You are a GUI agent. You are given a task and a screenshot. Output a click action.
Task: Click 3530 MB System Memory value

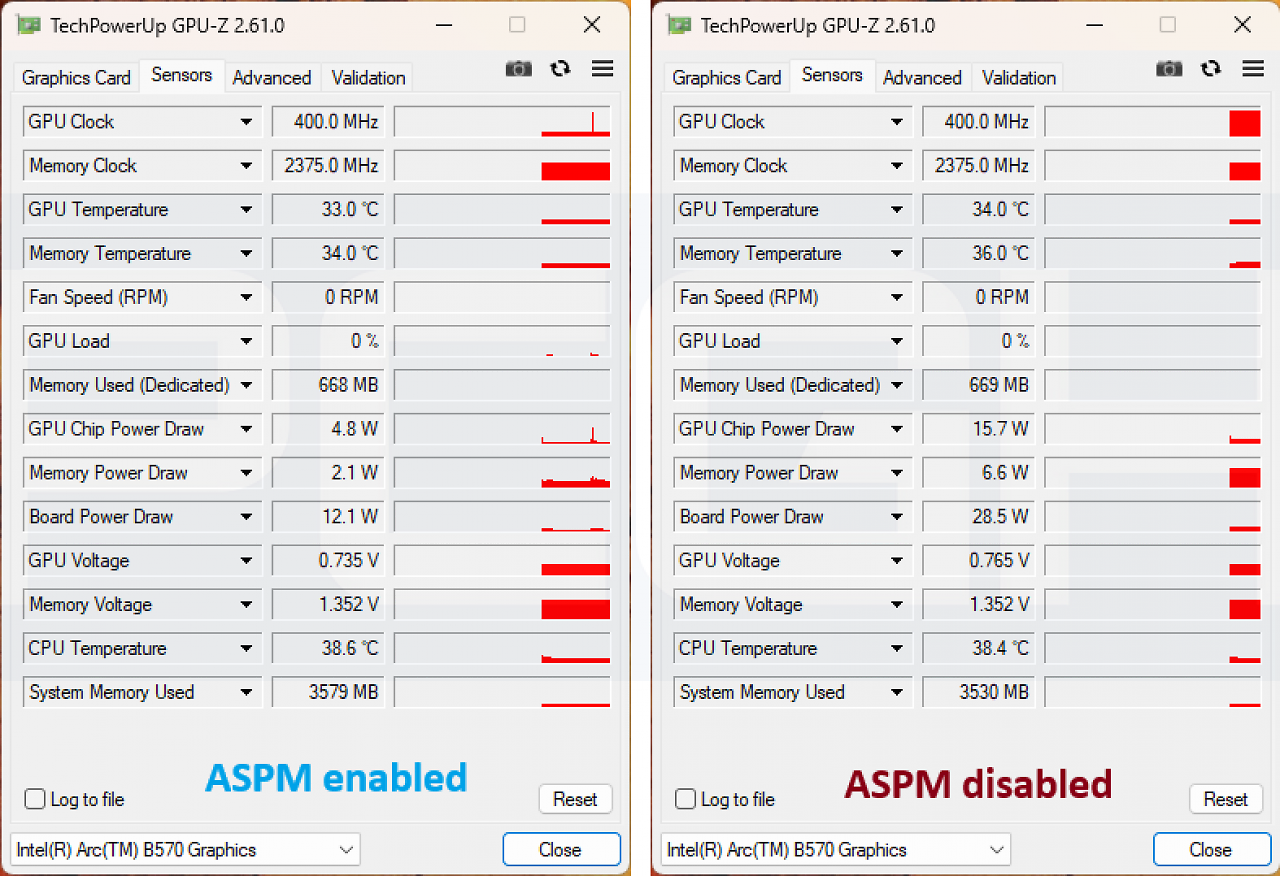[979, 692]
